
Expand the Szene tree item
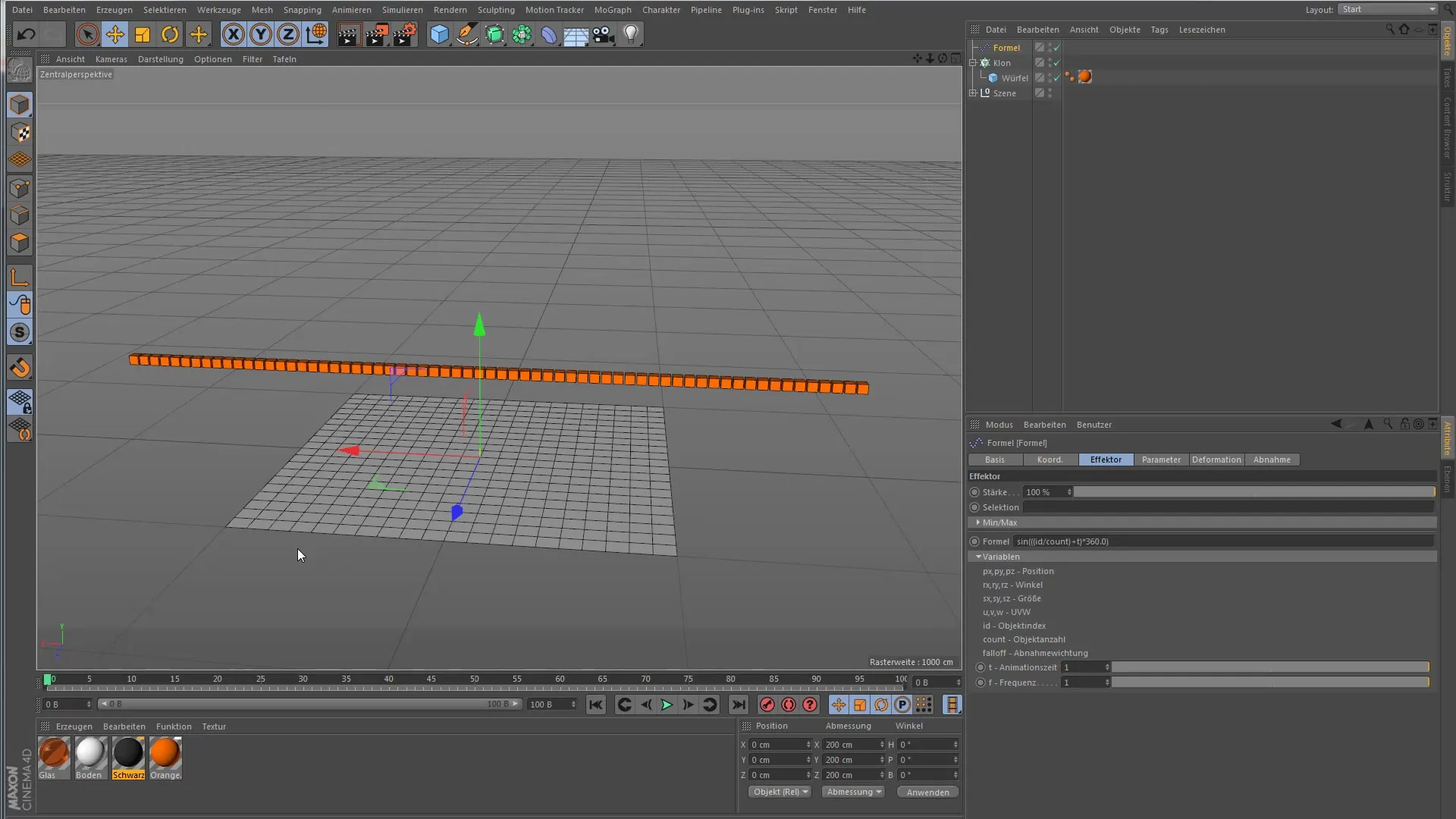coord(973,93)
